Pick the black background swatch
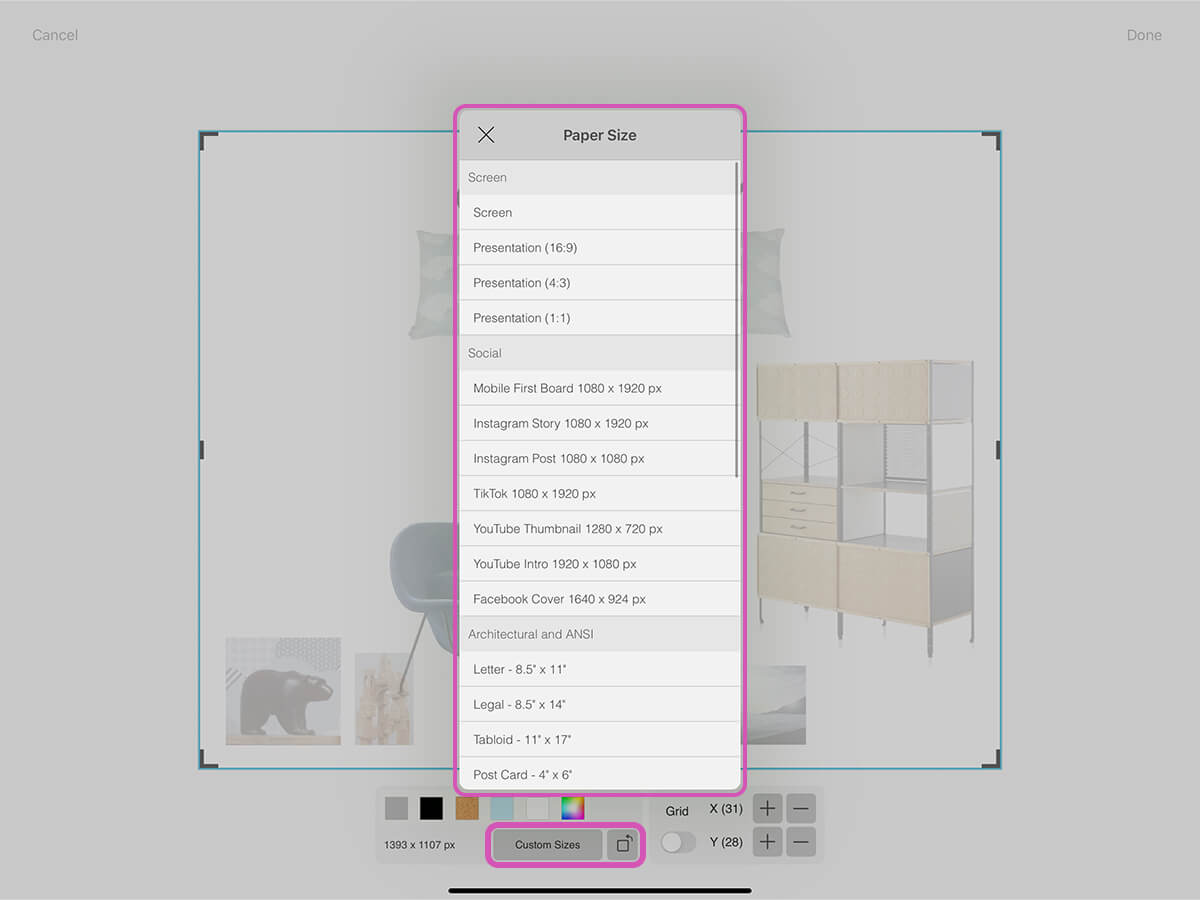Image resolution: width=1200 pixels, height=900 pixels. 431,808
